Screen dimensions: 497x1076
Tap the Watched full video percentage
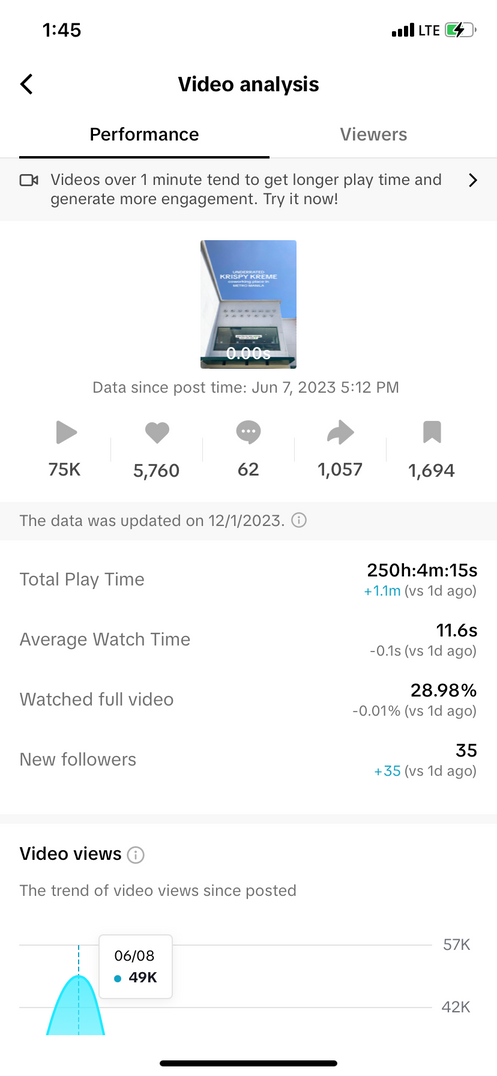443,690
